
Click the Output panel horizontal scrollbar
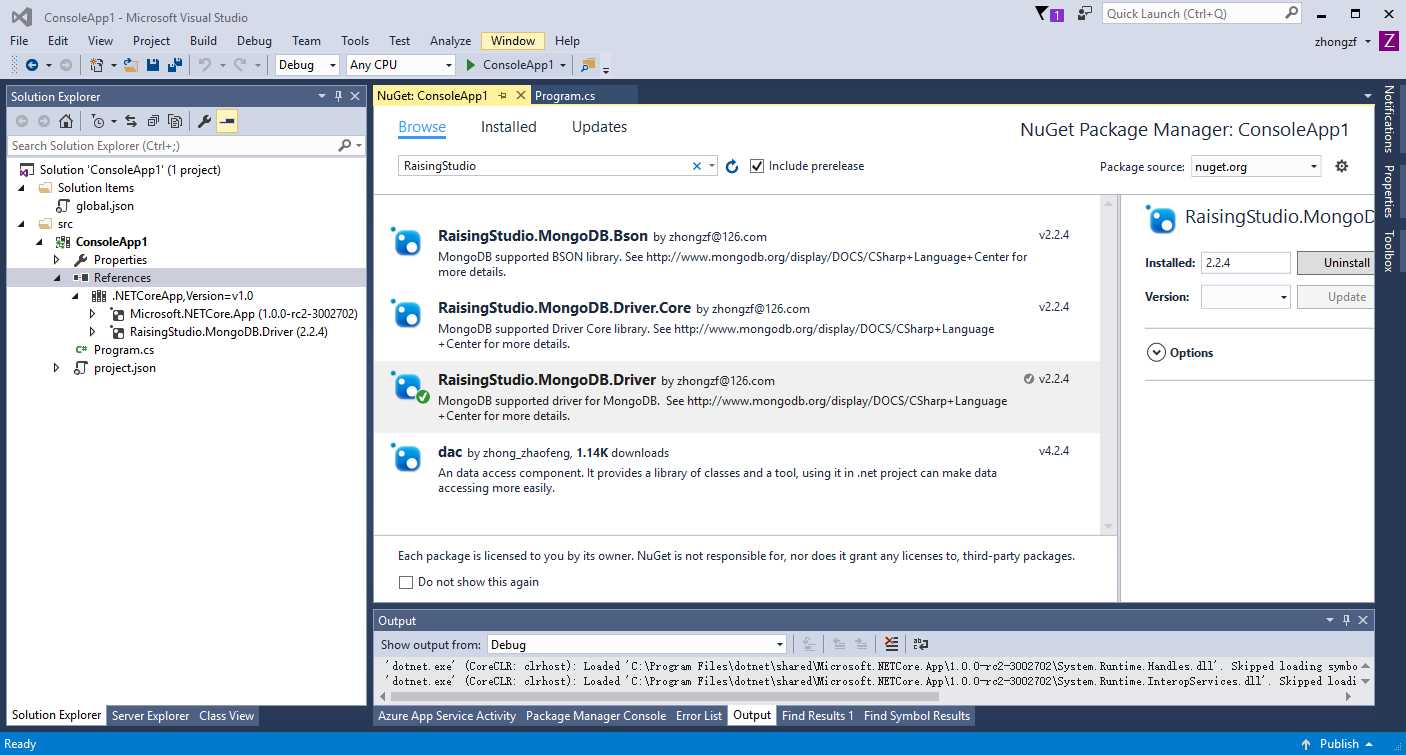(x=662, y=696)
